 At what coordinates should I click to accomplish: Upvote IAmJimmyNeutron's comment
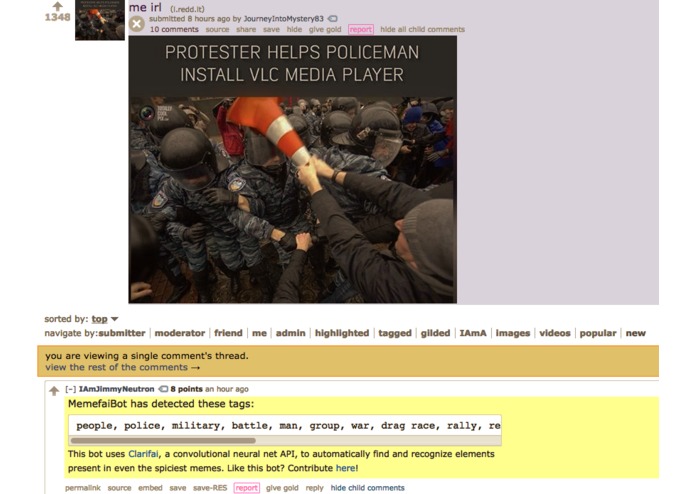tap(54, 390)
